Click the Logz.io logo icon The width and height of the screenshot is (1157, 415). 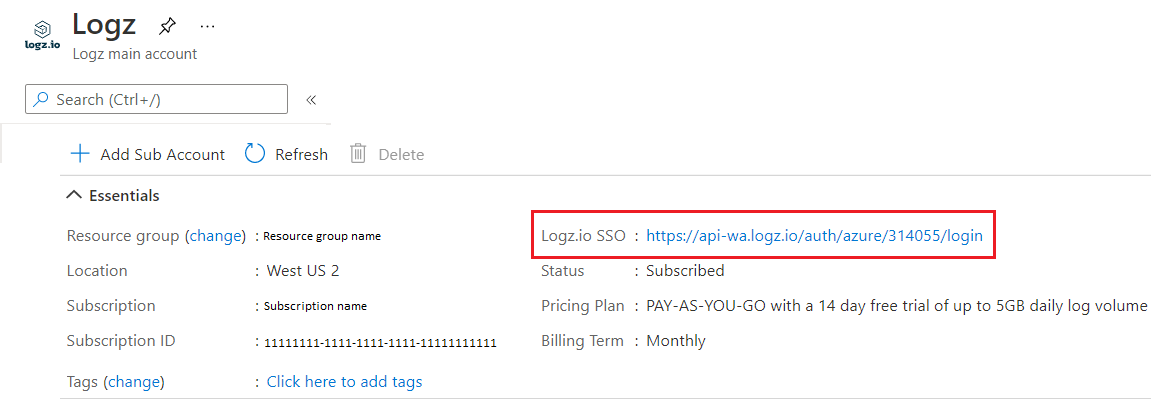tap(42, 35)
